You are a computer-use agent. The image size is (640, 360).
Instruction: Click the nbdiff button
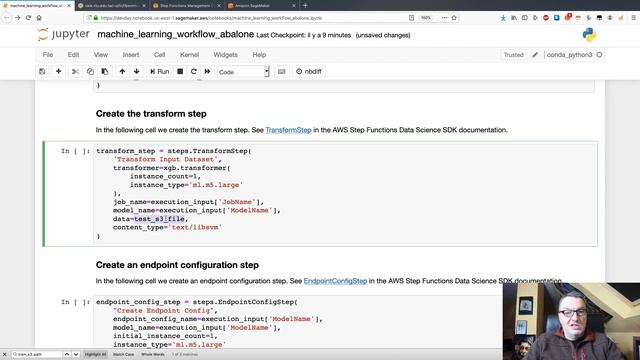click(x=309, y=71)
